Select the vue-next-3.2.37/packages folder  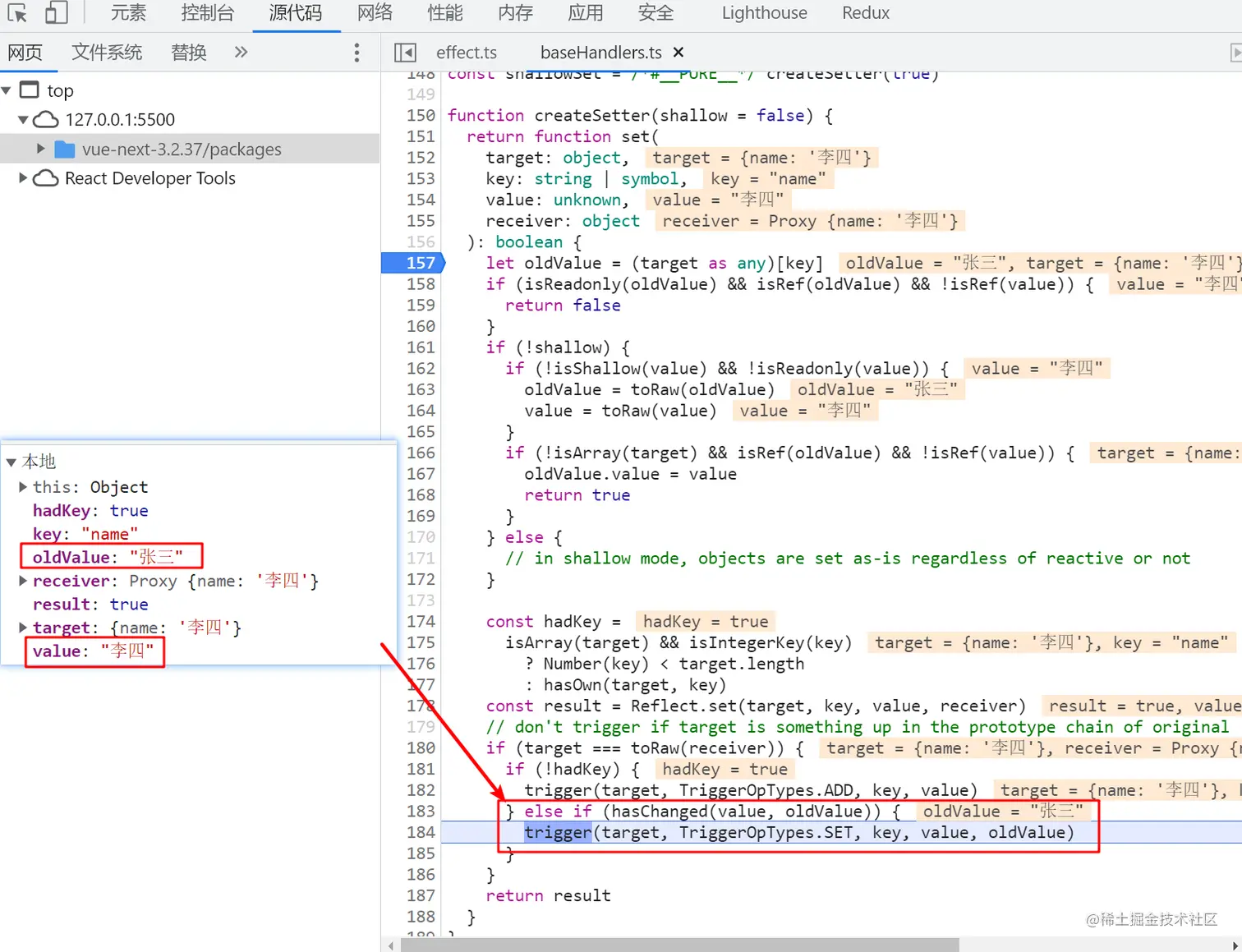(182, 149)
